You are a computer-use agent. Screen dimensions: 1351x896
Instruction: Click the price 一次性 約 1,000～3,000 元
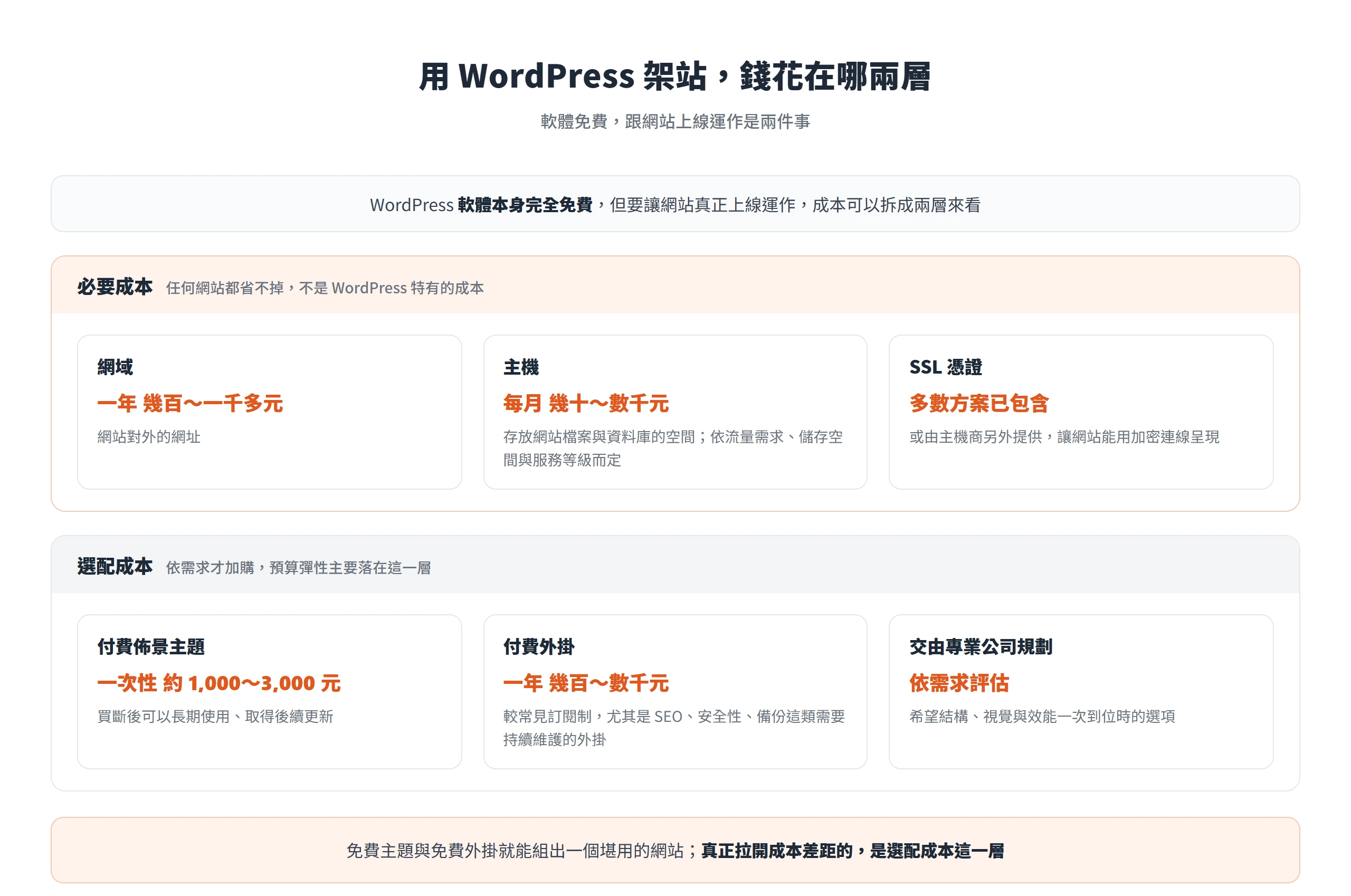[x=219, y=683]
